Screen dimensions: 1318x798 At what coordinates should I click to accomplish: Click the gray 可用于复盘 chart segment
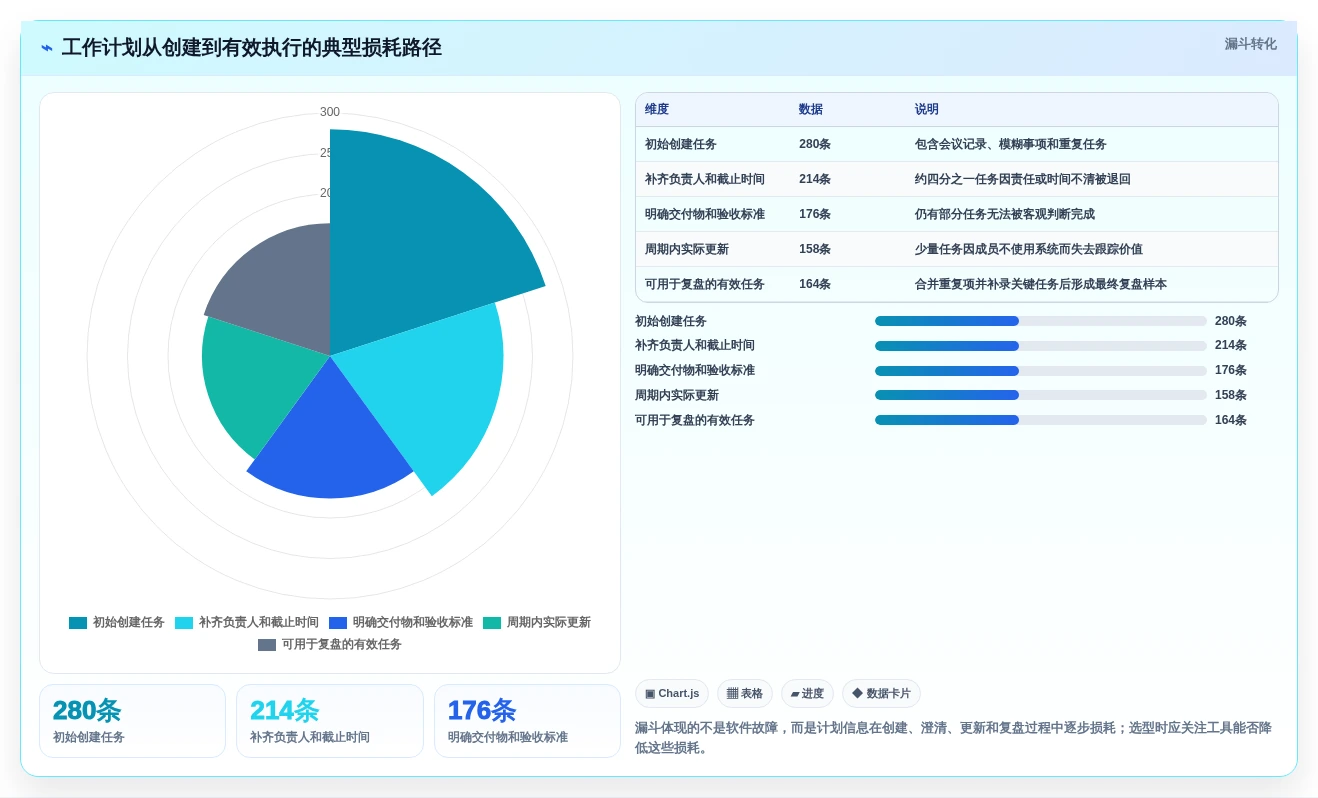pyautogui.click(x=285, y=290)
